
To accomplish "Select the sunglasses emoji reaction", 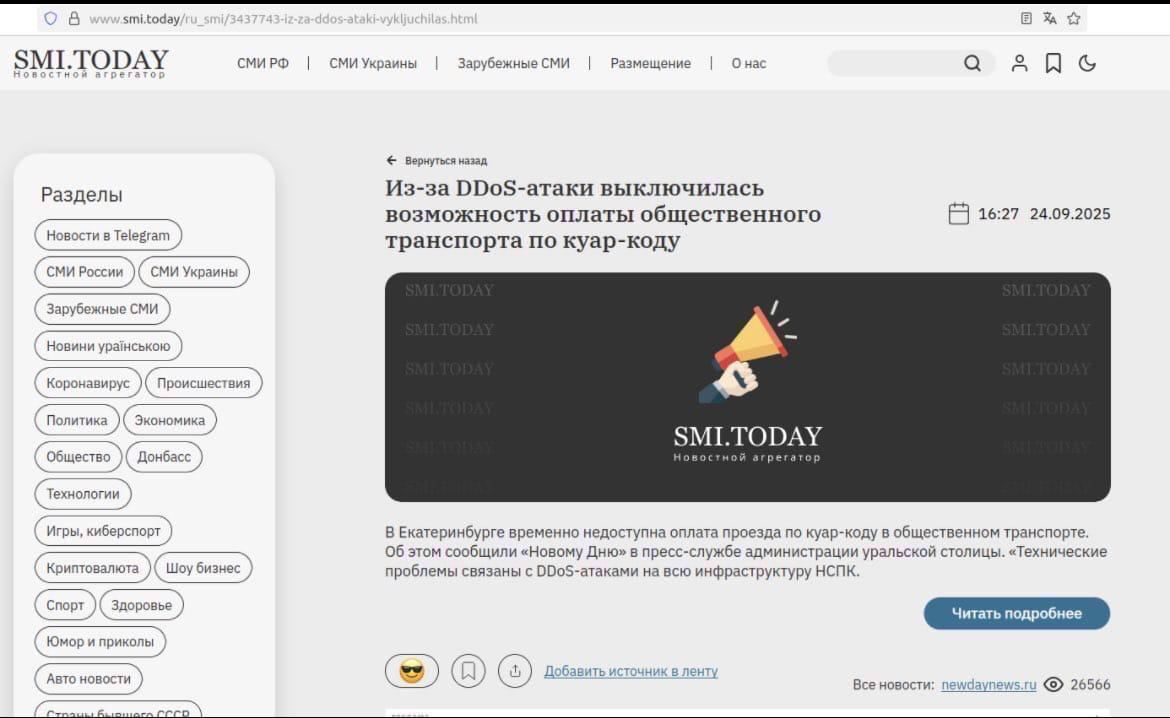I will [412, 670].
